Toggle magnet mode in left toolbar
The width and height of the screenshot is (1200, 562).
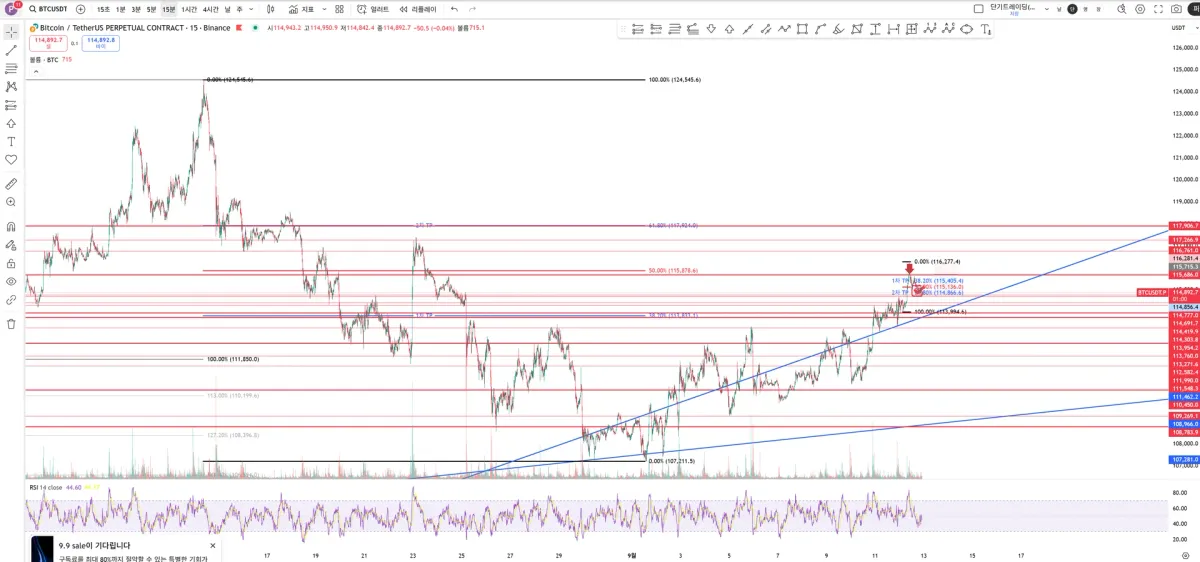pos(11,227)
